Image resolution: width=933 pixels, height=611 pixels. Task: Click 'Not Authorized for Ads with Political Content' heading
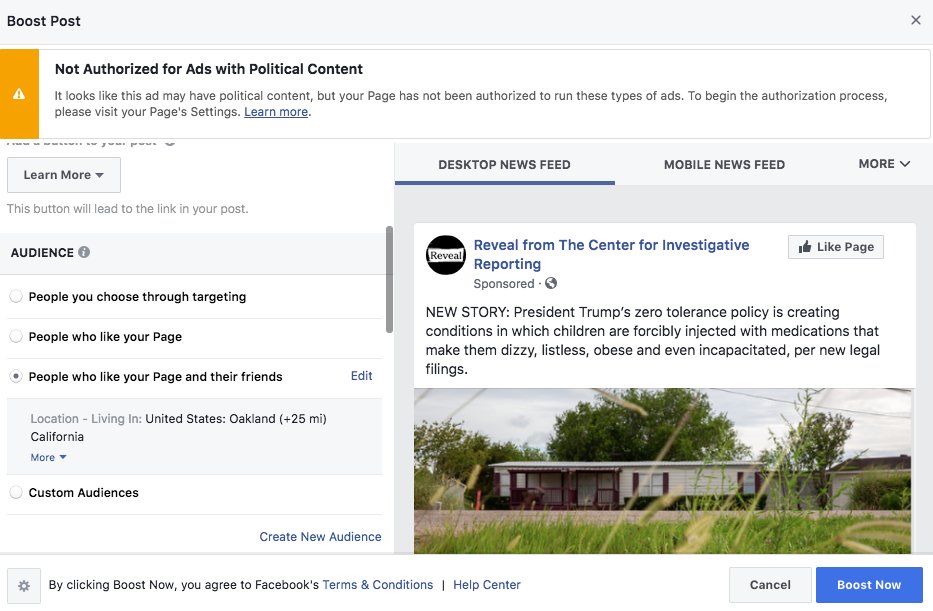click(x=208, y=69)
